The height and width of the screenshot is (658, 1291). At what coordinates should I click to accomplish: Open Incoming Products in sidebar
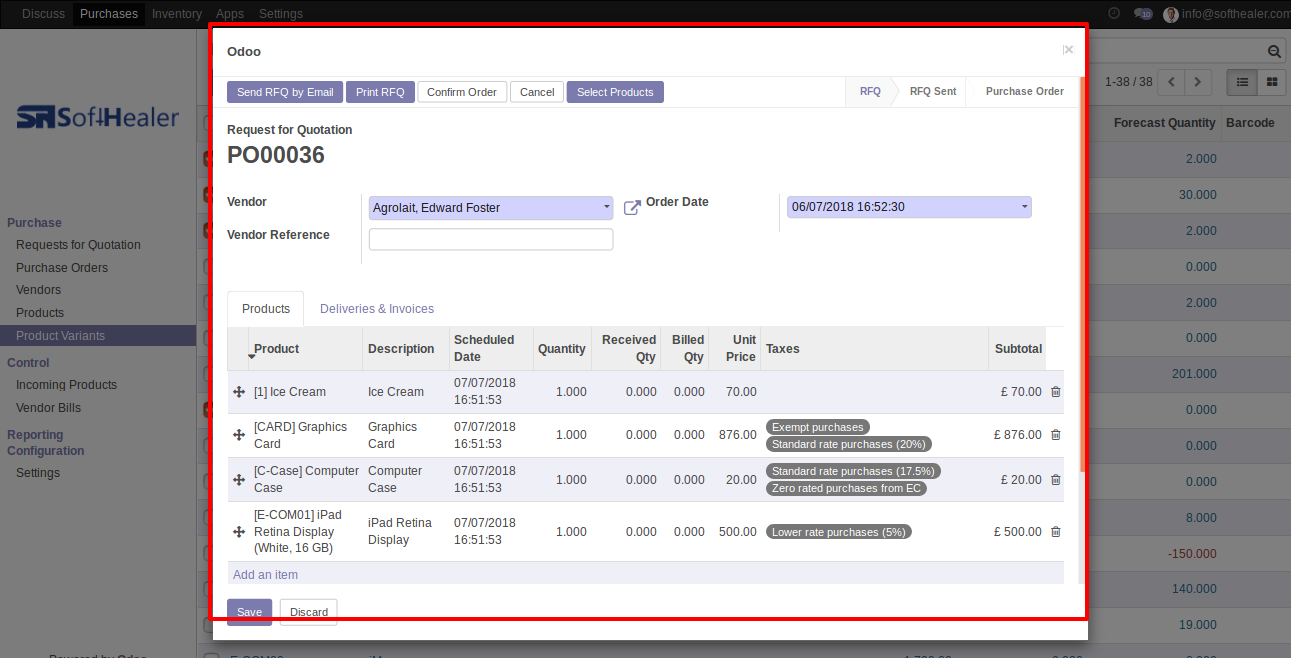(x=66, y=385)
